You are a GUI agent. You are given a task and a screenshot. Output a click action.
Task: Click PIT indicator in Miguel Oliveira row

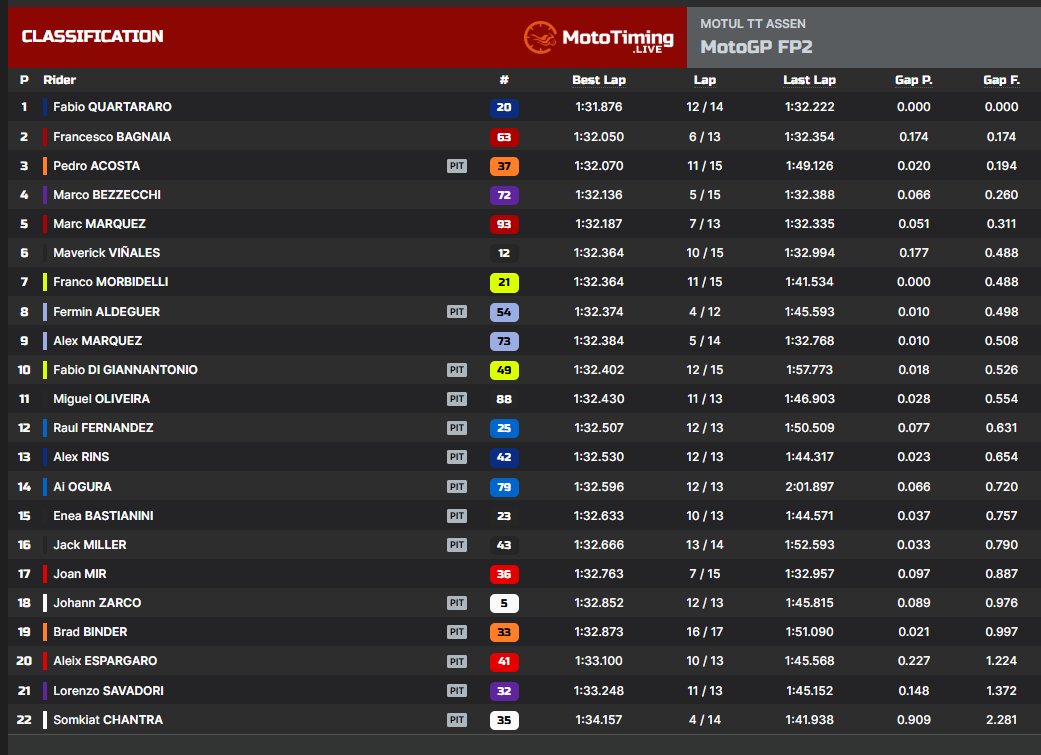point(457,399)
